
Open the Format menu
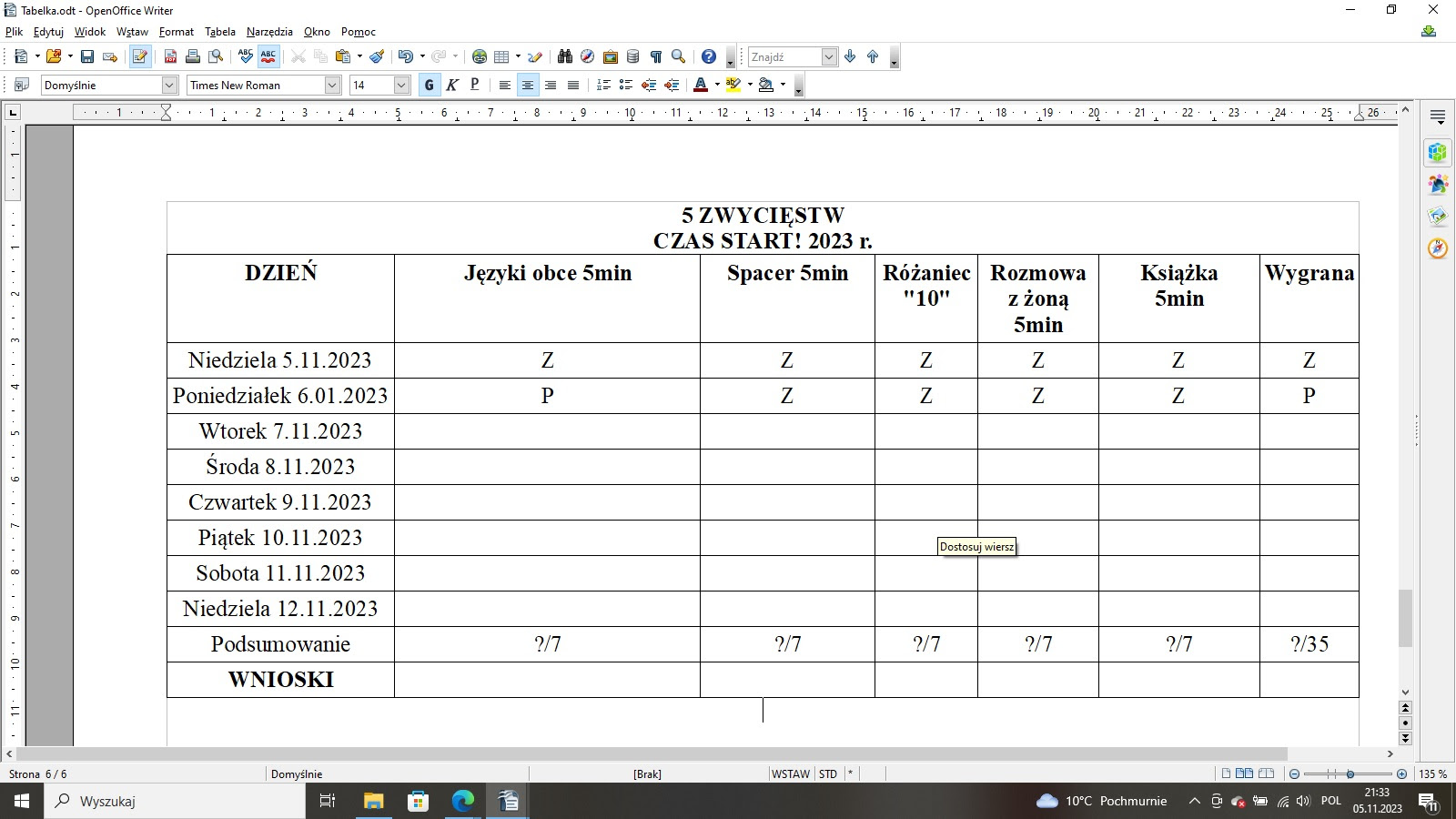pyautogui.click(x=176, y=32)
